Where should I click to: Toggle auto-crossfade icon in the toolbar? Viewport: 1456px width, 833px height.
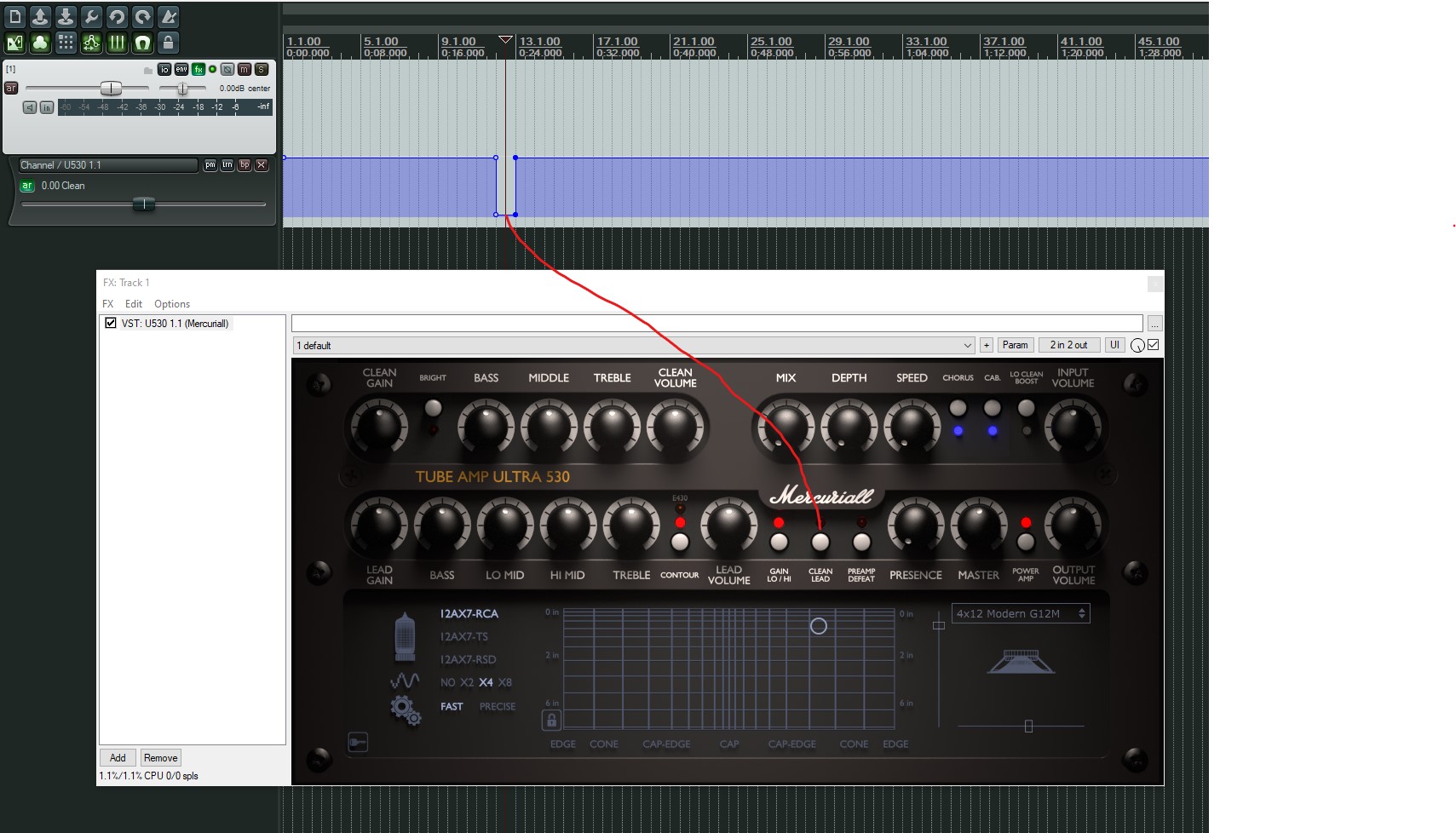click(x=14, y=42)
